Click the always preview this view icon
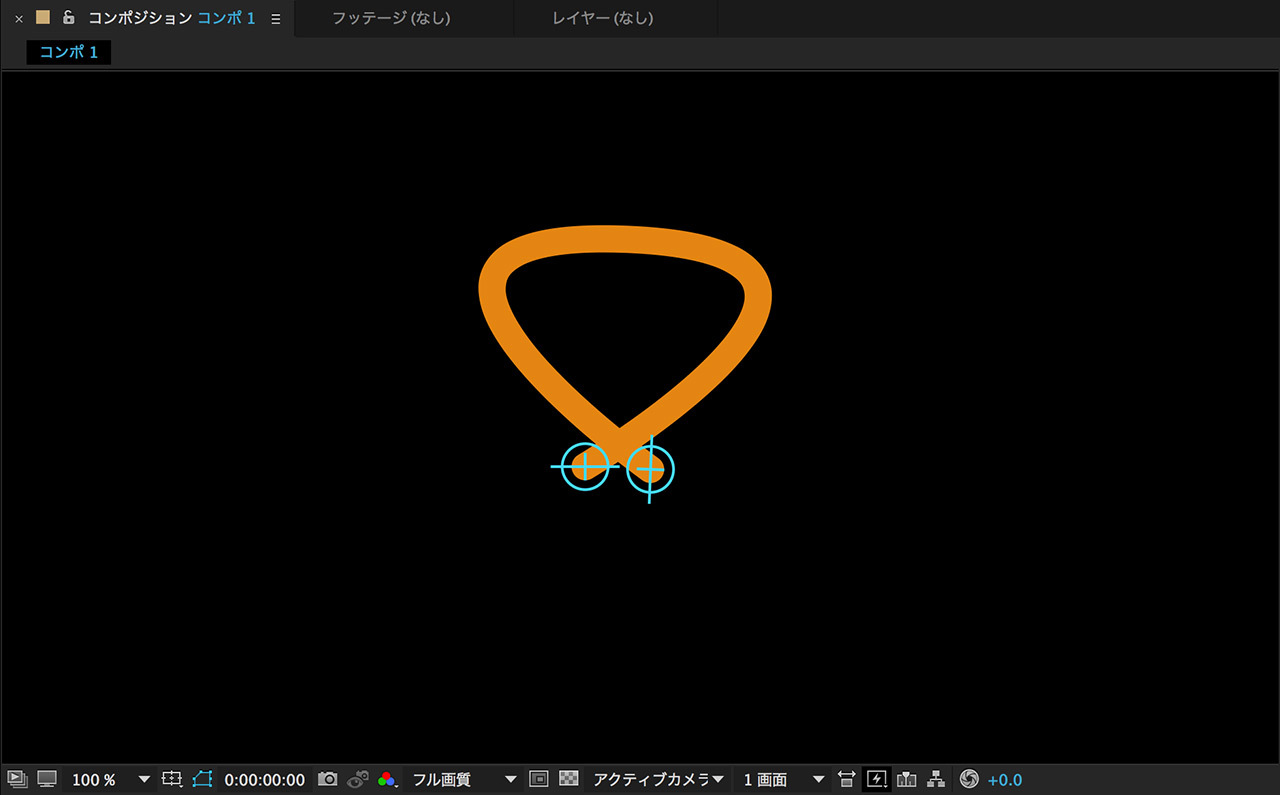Viewport: 1280px width, 795px height. point(16,779)
